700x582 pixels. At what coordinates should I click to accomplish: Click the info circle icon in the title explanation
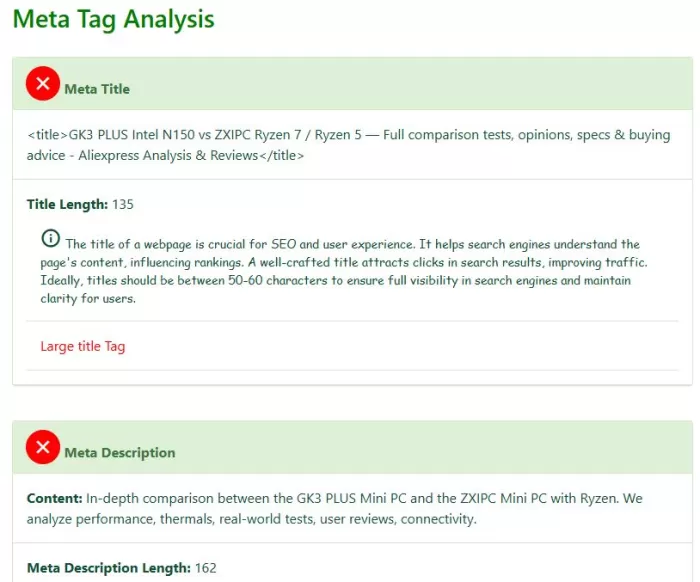[50, 239]
